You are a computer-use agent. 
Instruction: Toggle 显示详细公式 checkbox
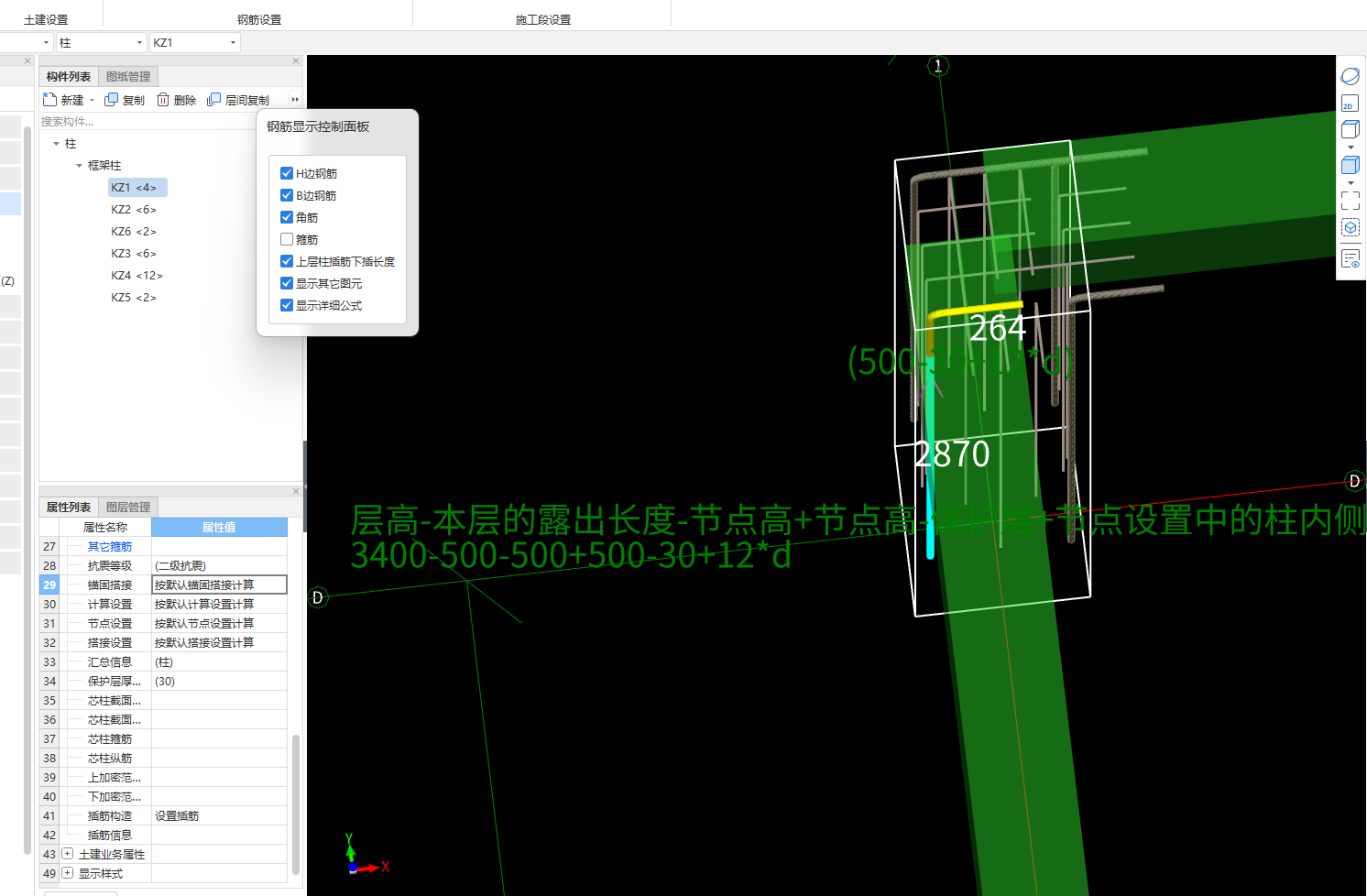(287, 305)
